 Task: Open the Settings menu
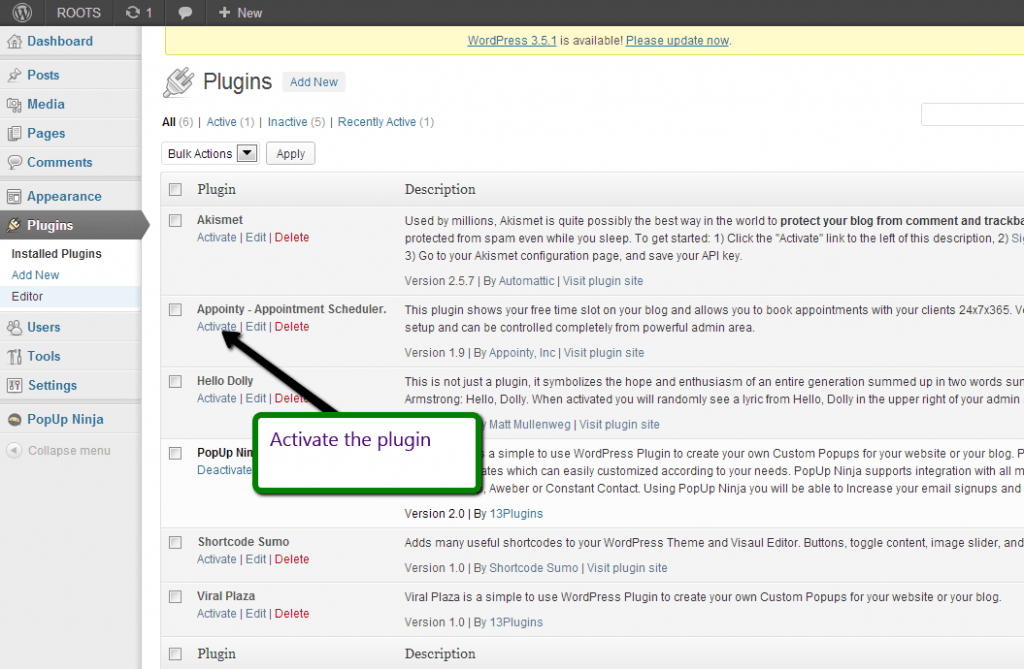click(52, 385)
